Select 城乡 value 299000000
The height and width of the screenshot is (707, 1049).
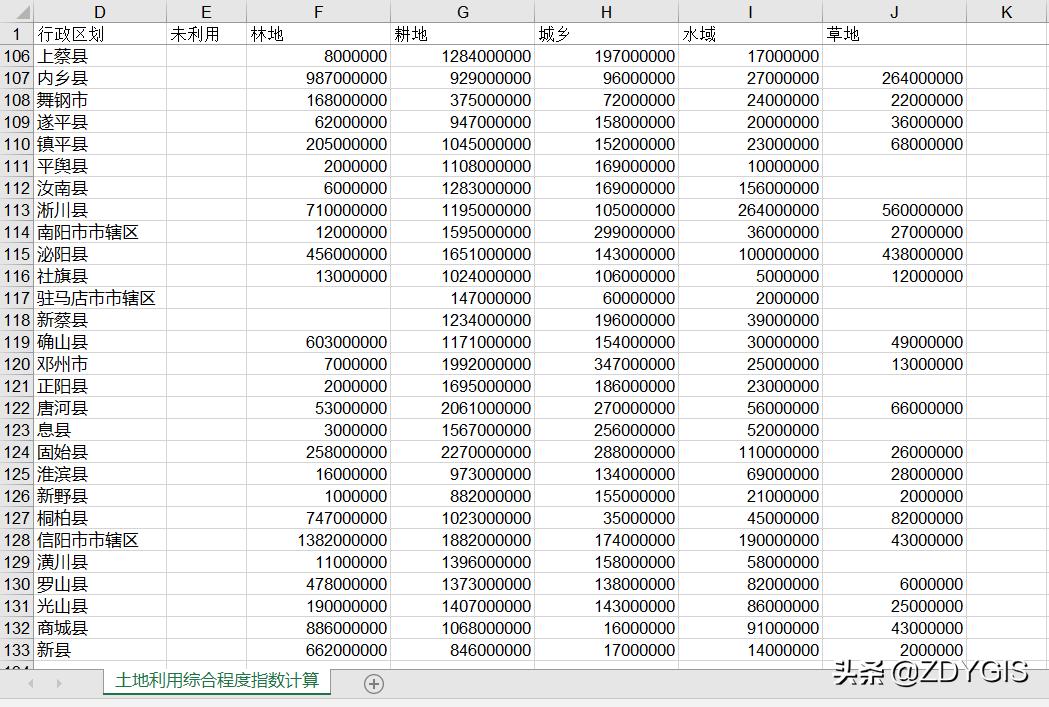[x=606, y=232]
